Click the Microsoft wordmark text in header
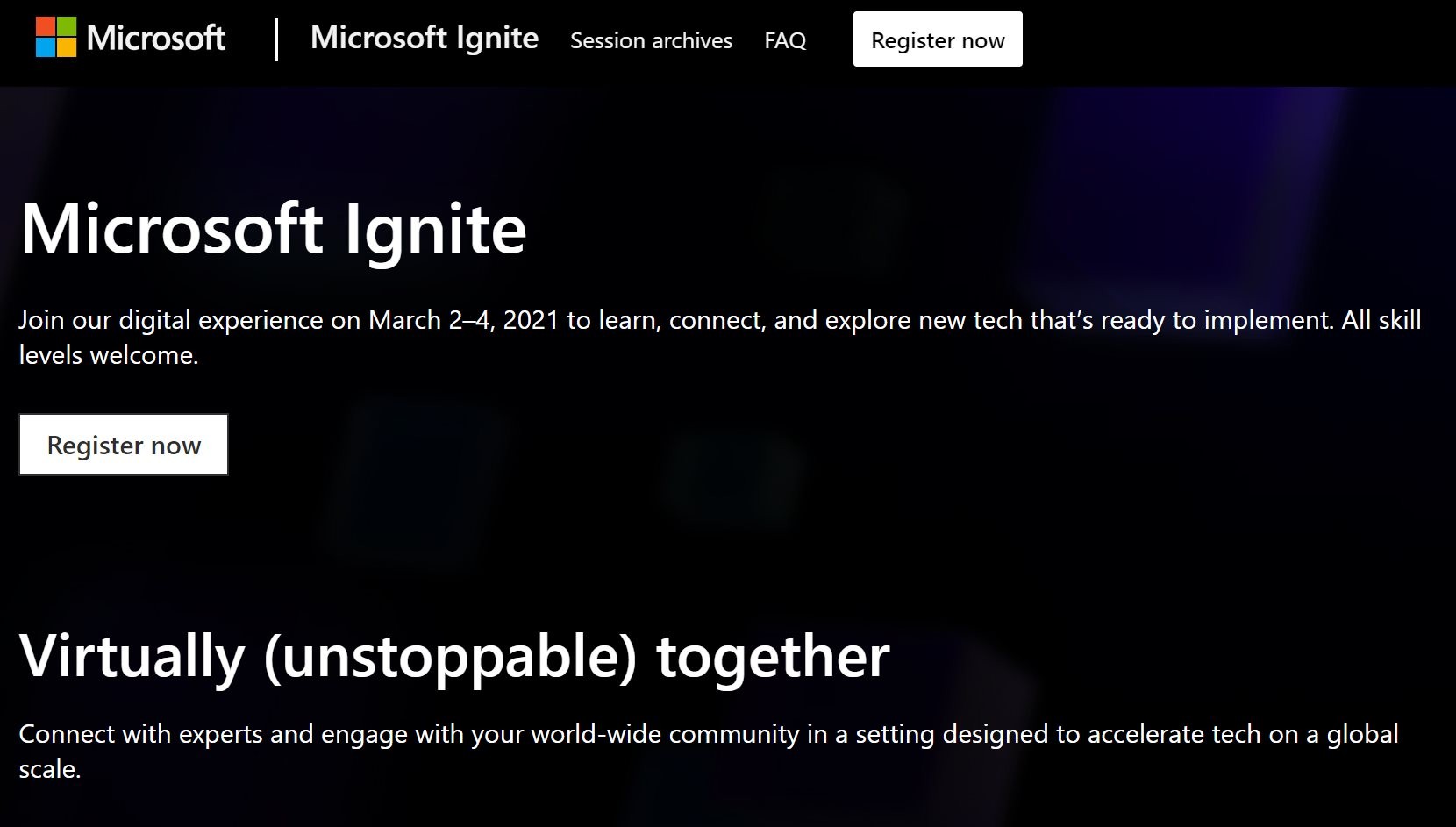Viewport: 1456px width, 827px height. [x=156, y=38]
